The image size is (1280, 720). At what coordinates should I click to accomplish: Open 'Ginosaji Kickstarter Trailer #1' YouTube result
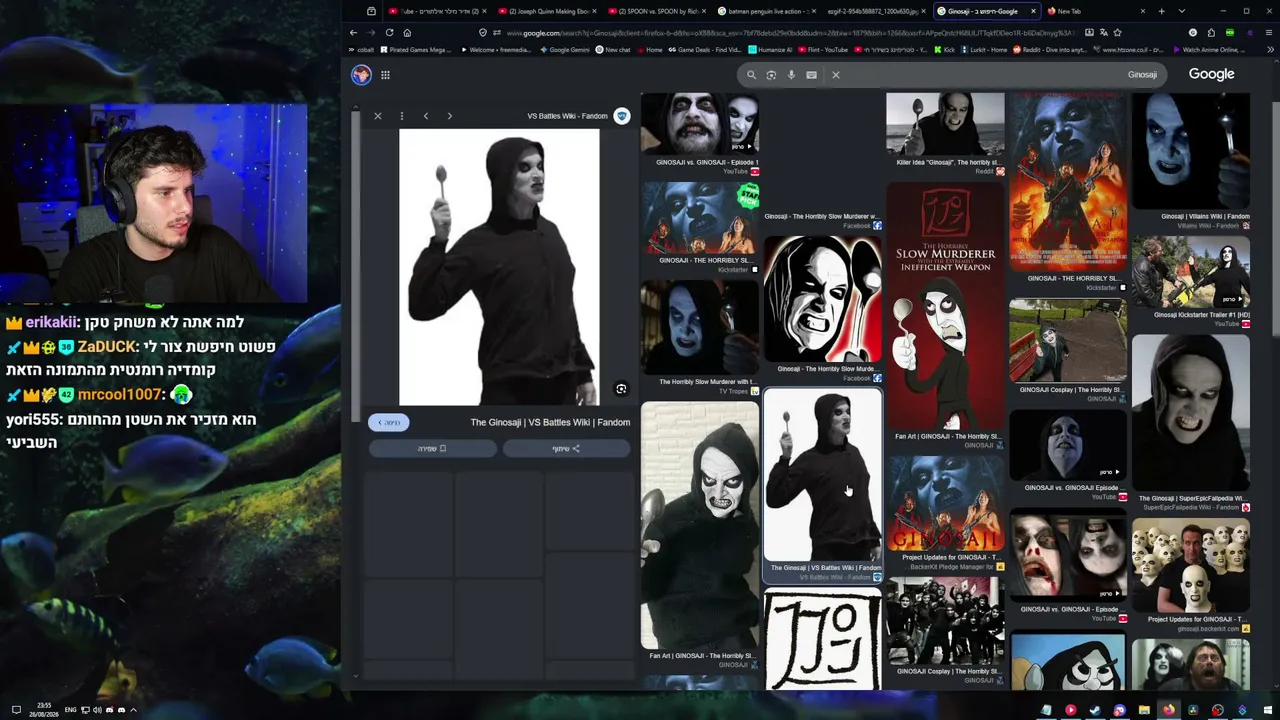tap(1190, 282)
